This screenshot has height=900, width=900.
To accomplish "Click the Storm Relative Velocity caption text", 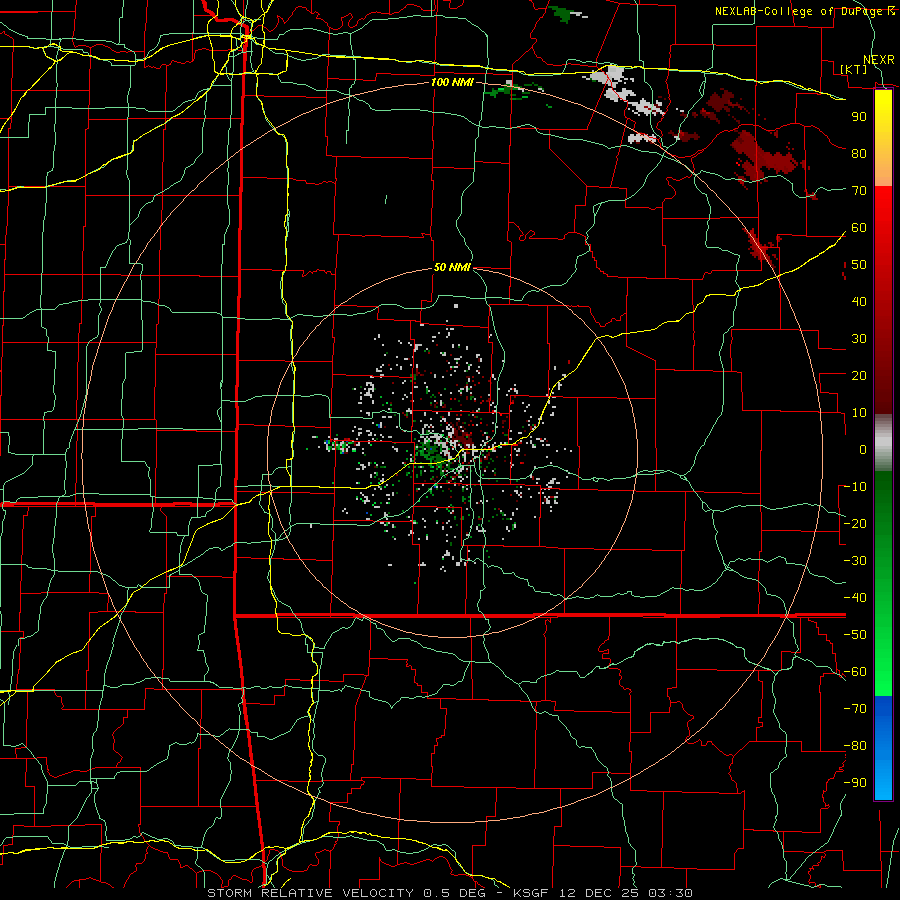I will click(449, 893).
